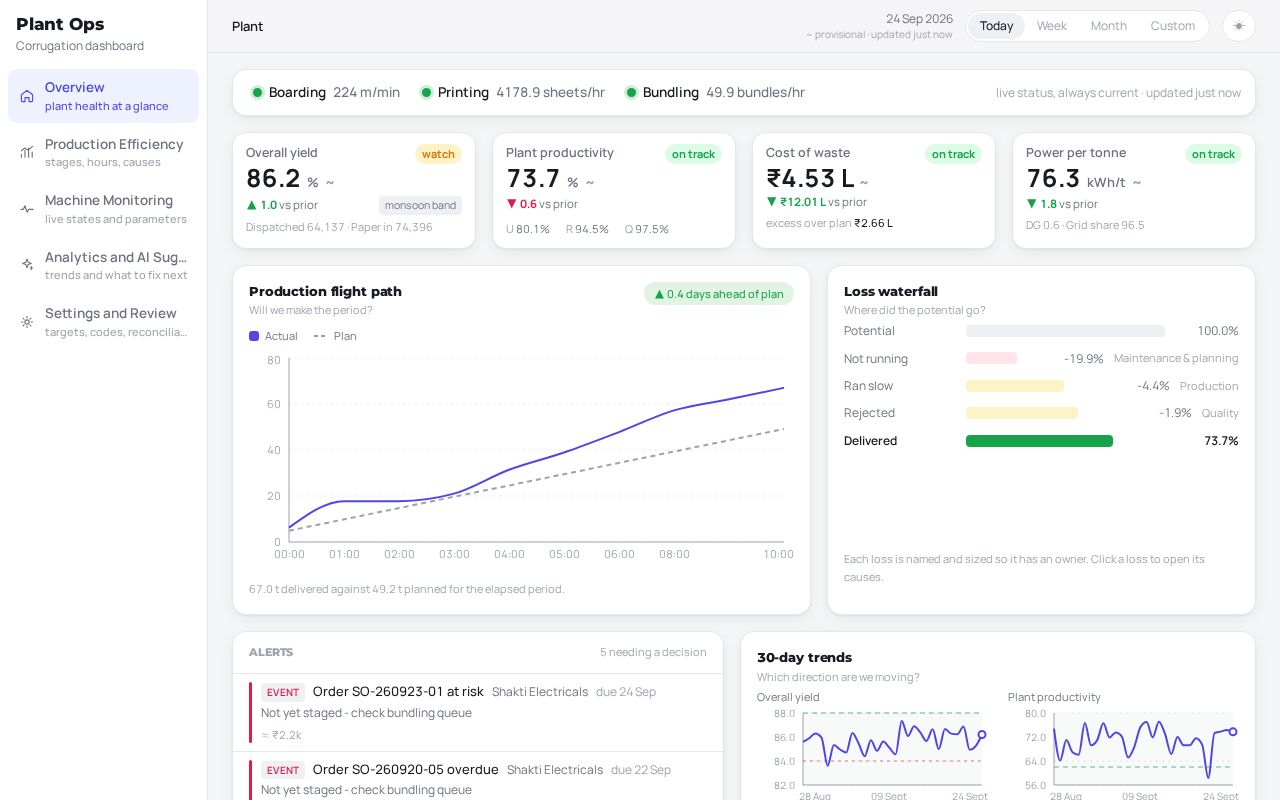Click the Plant Ops dashboard title
Viewport: 1280px width, 800px height.
tap(60, 24)
